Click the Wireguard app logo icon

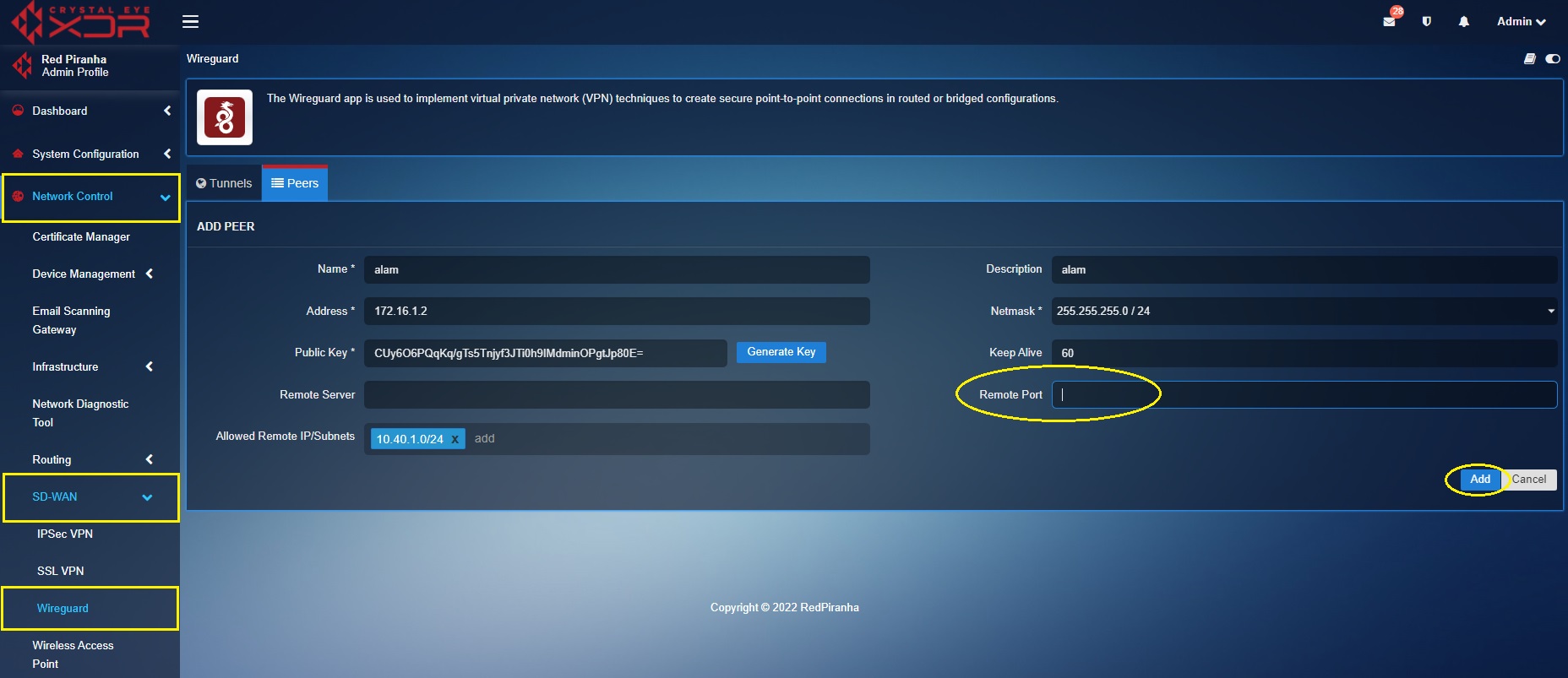[225, 117]
